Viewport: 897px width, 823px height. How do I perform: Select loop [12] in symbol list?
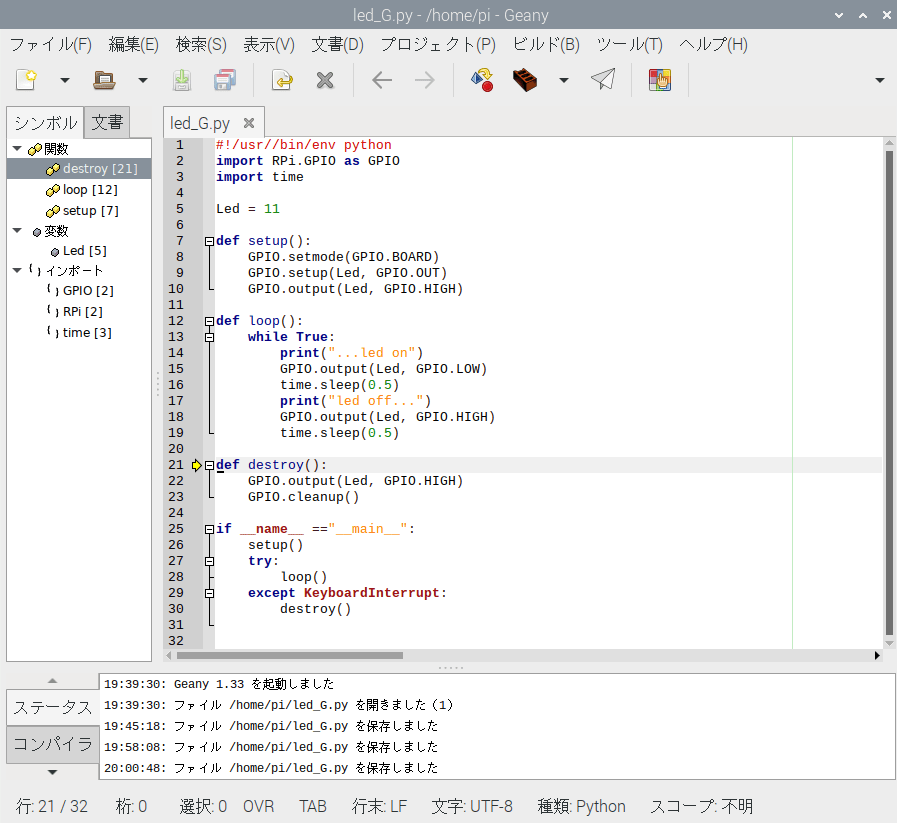90,190
